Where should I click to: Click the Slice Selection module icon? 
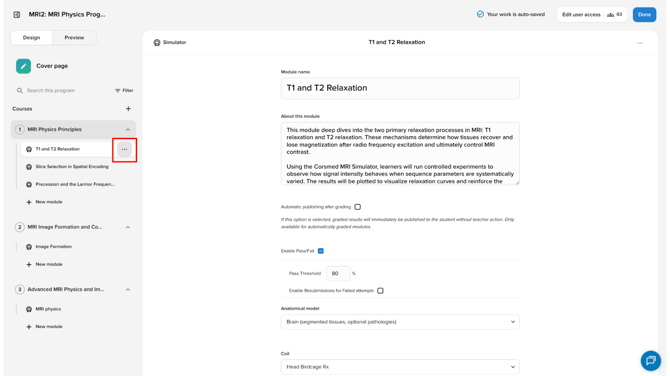29,167
